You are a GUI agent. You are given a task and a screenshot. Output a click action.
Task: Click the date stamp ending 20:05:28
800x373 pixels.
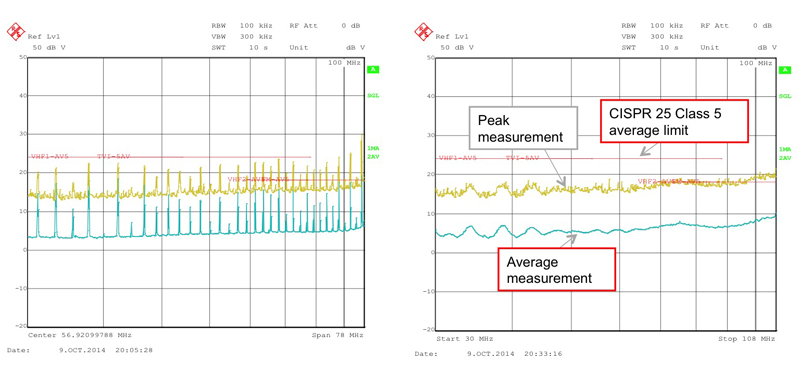tap(80, 350)
